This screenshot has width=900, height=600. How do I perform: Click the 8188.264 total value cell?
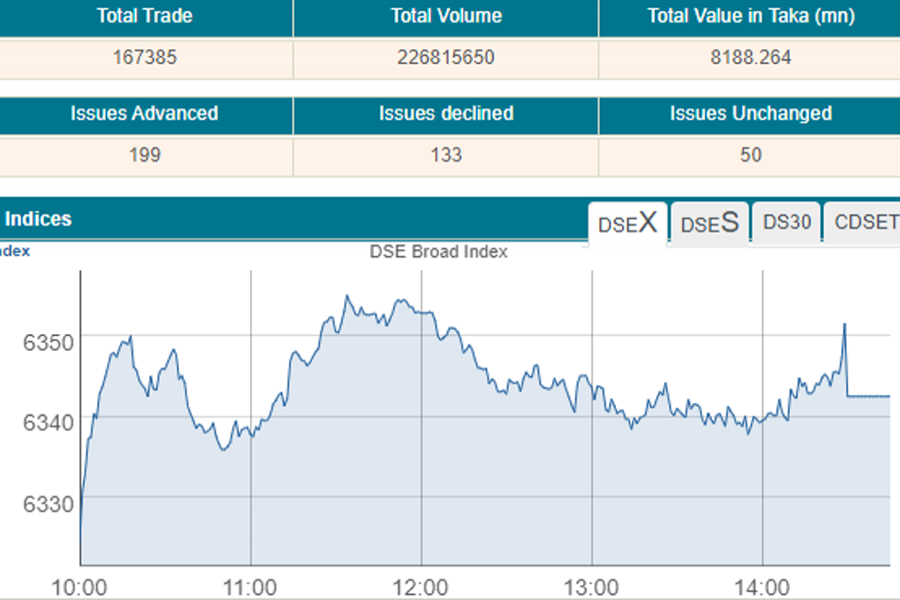click(749, 58)
